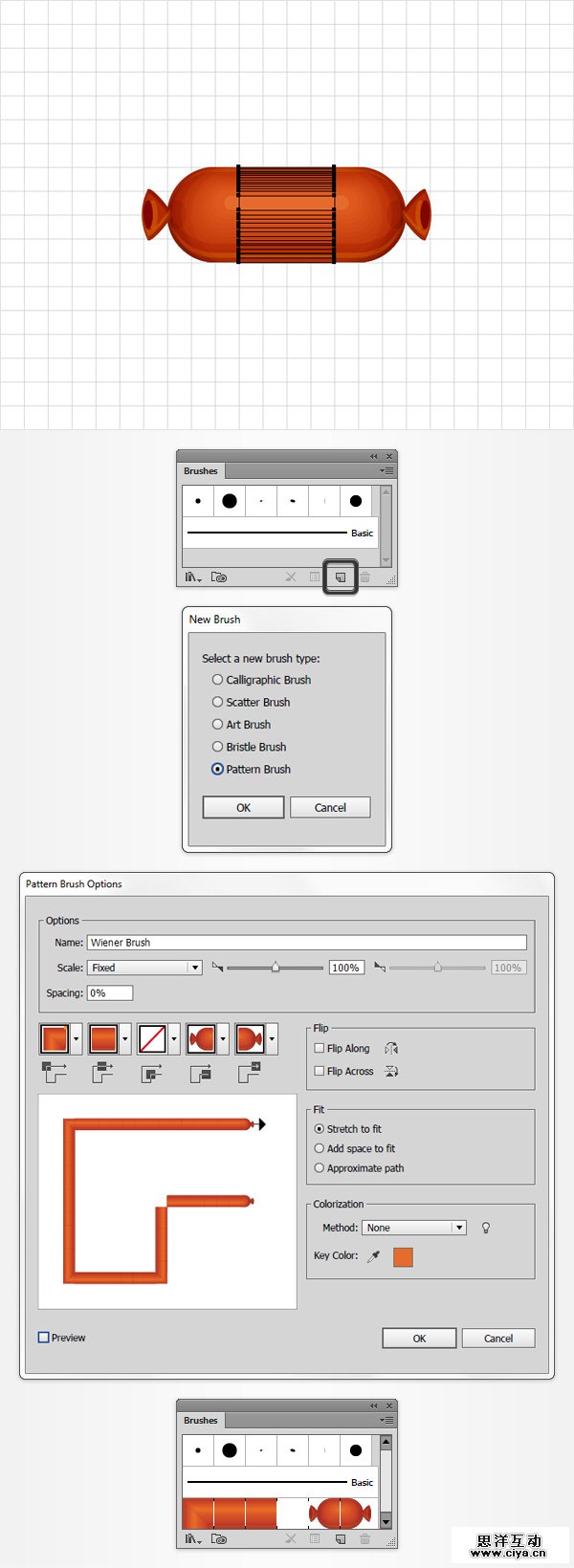Open the start tile dropdown arrow
Viewport: 574px width, 1568px height.
[223, 1038]
